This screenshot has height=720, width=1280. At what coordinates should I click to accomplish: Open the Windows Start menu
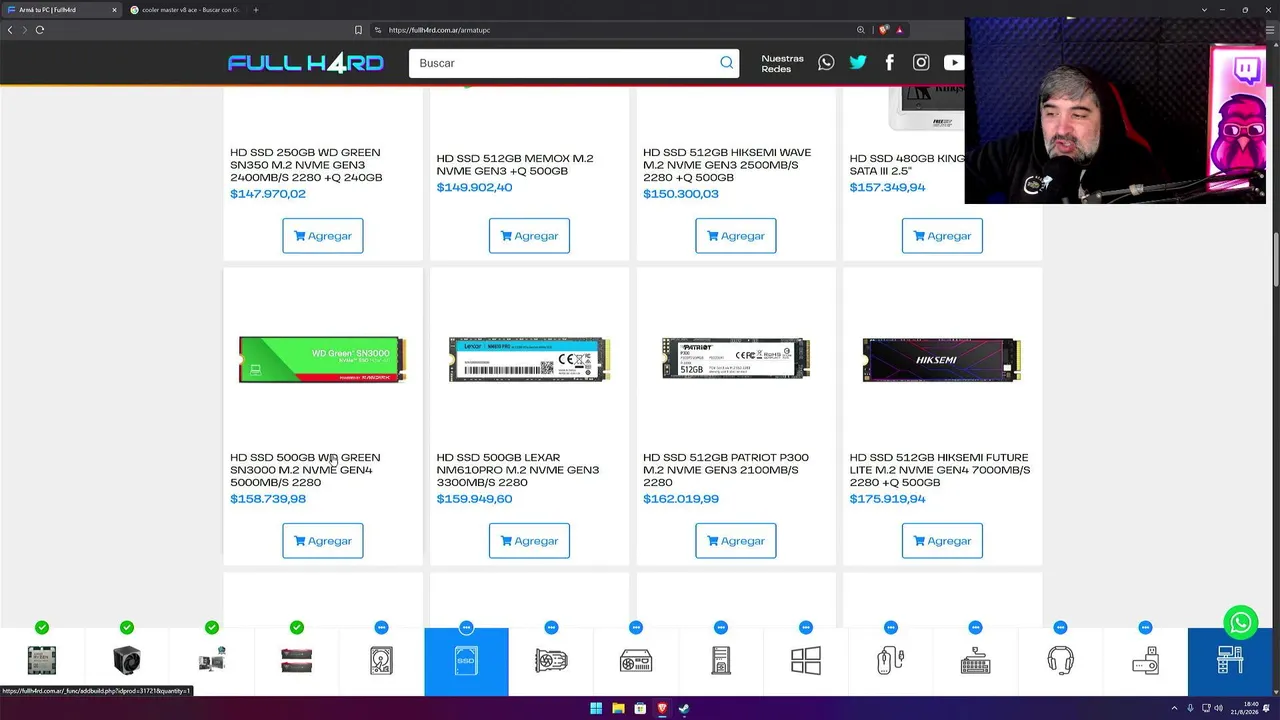click(596, 708)
